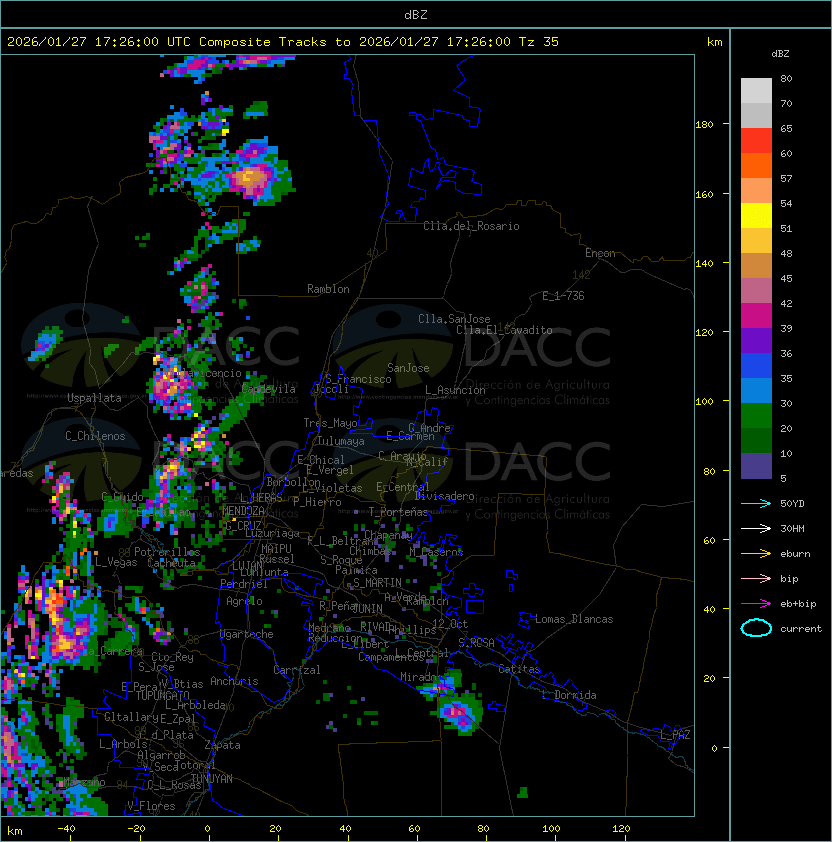Viewport: 832px width, 842px height.
Task: Click the 'Tz 35' threshold text in header
Action: point(539,42)
